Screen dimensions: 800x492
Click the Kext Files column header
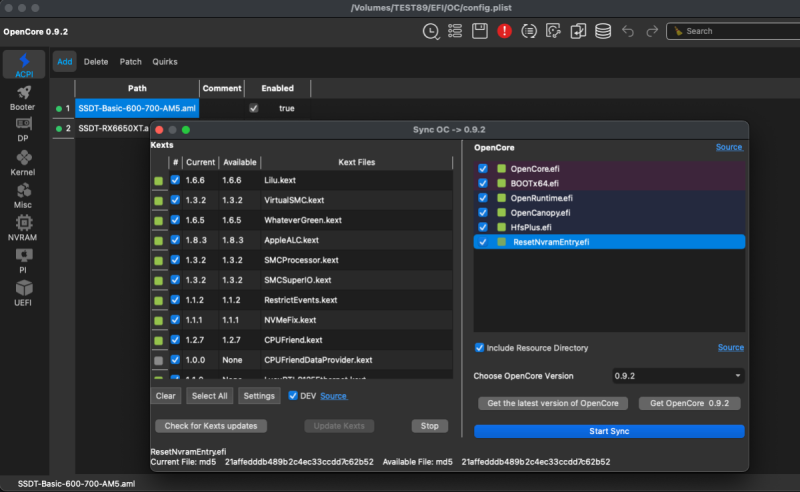(x=357, y=162)
